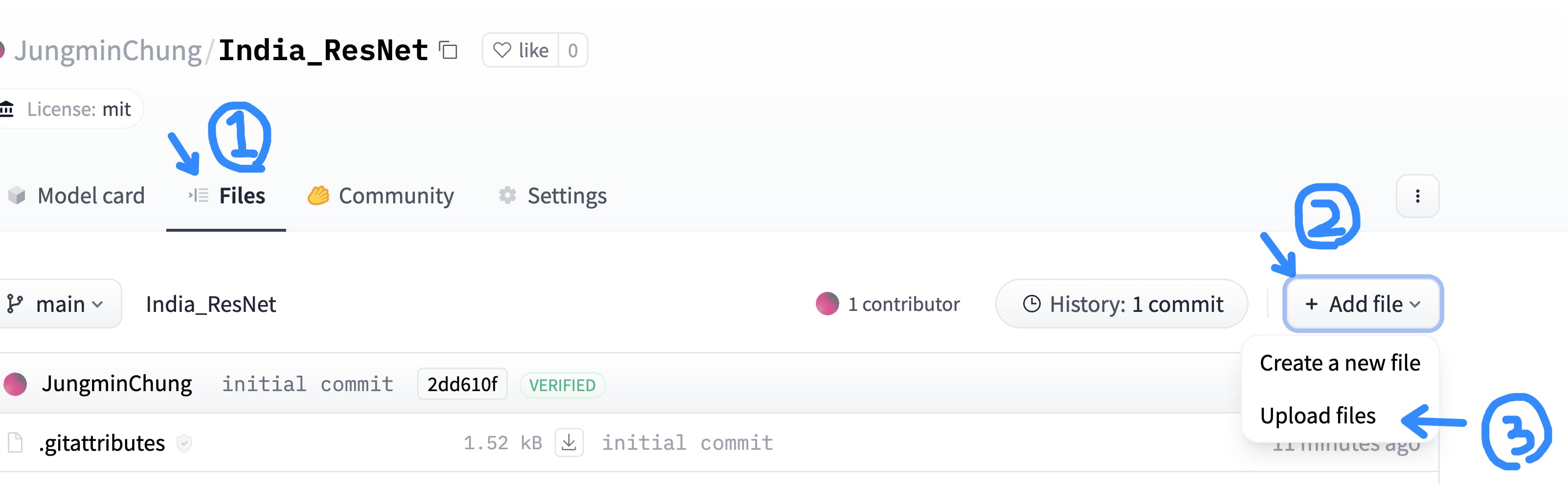Image resolution: width=1568 pixels, height=484 pixels.
Task: Click the .gitattributes file page icon
Action: pos(15,442)
